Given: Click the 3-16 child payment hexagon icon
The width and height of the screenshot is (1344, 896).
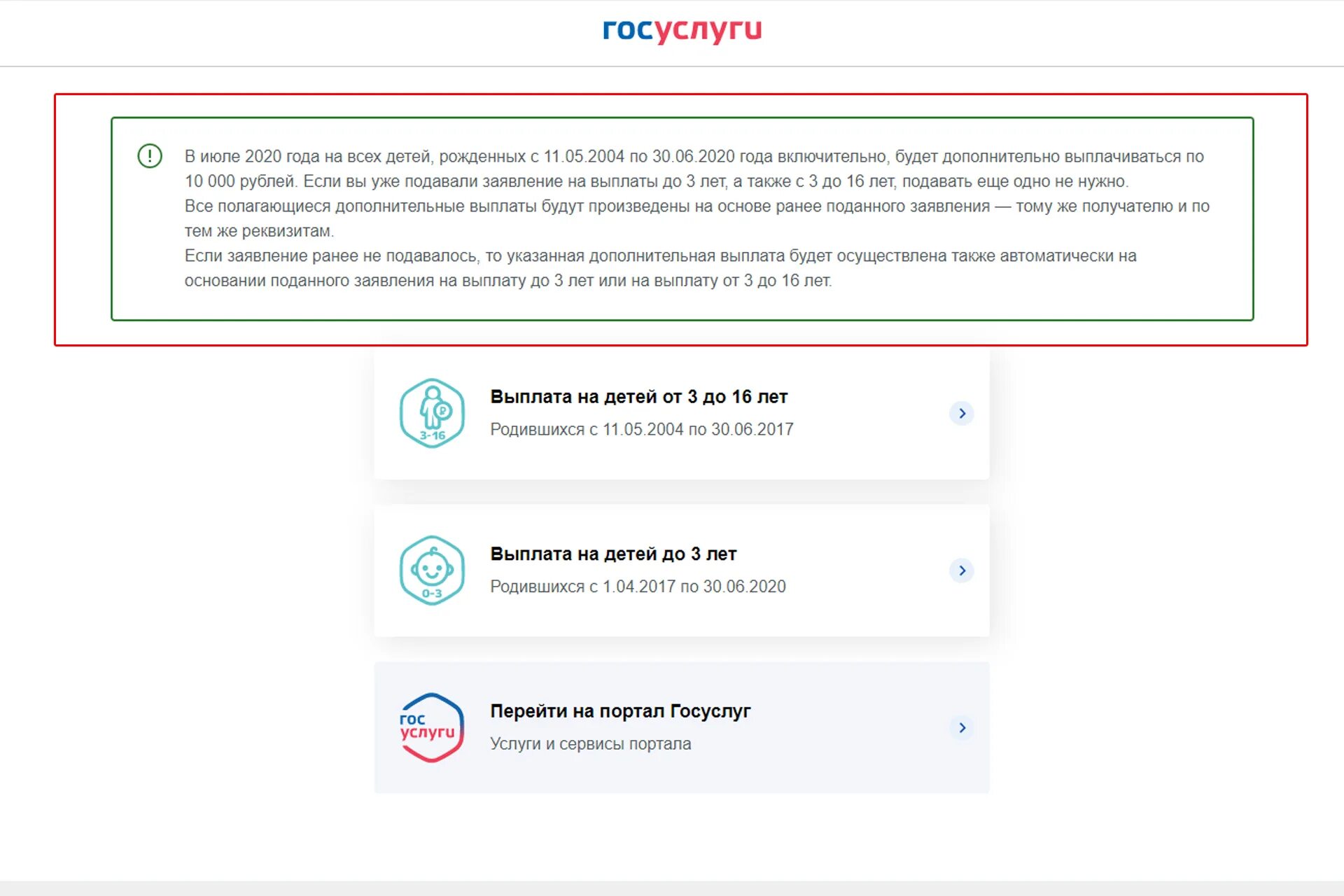Looking at the screenshot, I should click(432, 413).
